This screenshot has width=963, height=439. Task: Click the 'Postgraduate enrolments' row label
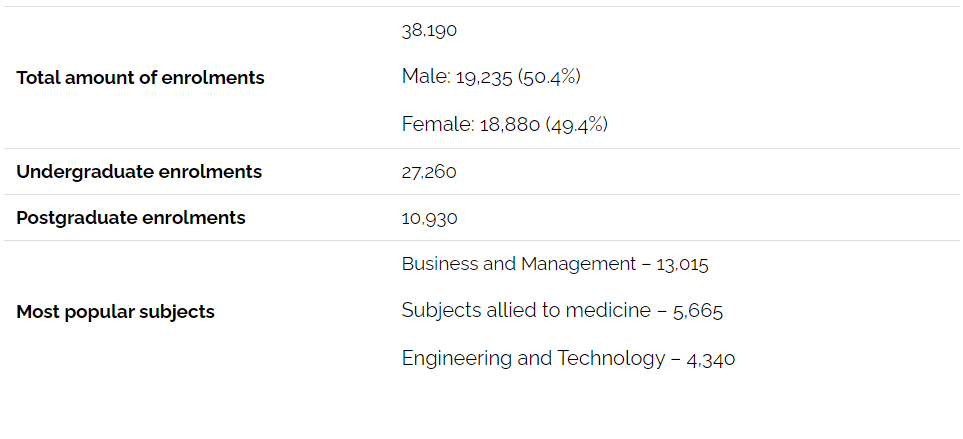tap(131, 218)
